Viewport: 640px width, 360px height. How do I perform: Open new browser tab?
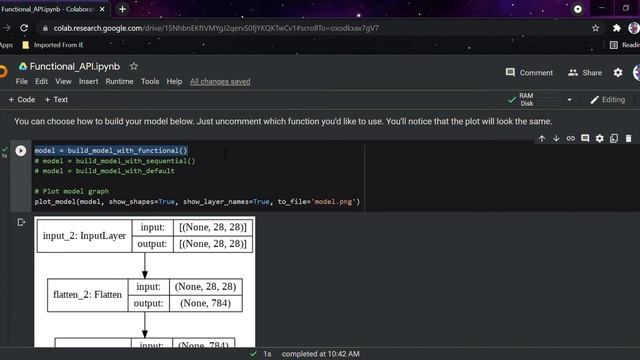point(122,9)
